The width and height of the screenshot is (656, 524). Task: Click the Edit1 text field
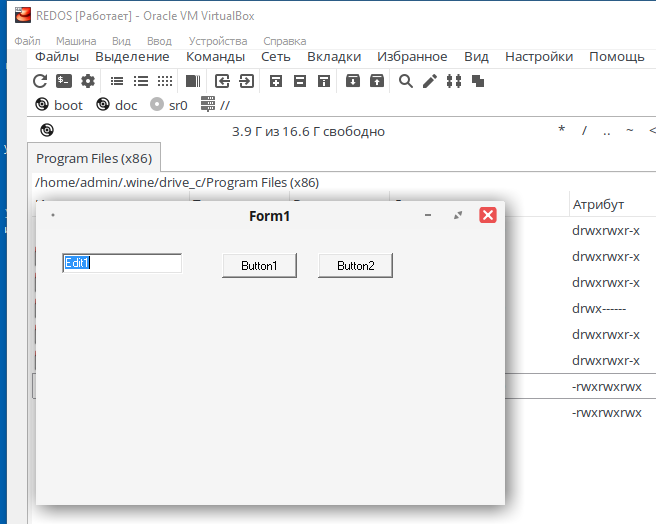pos(122,263)
